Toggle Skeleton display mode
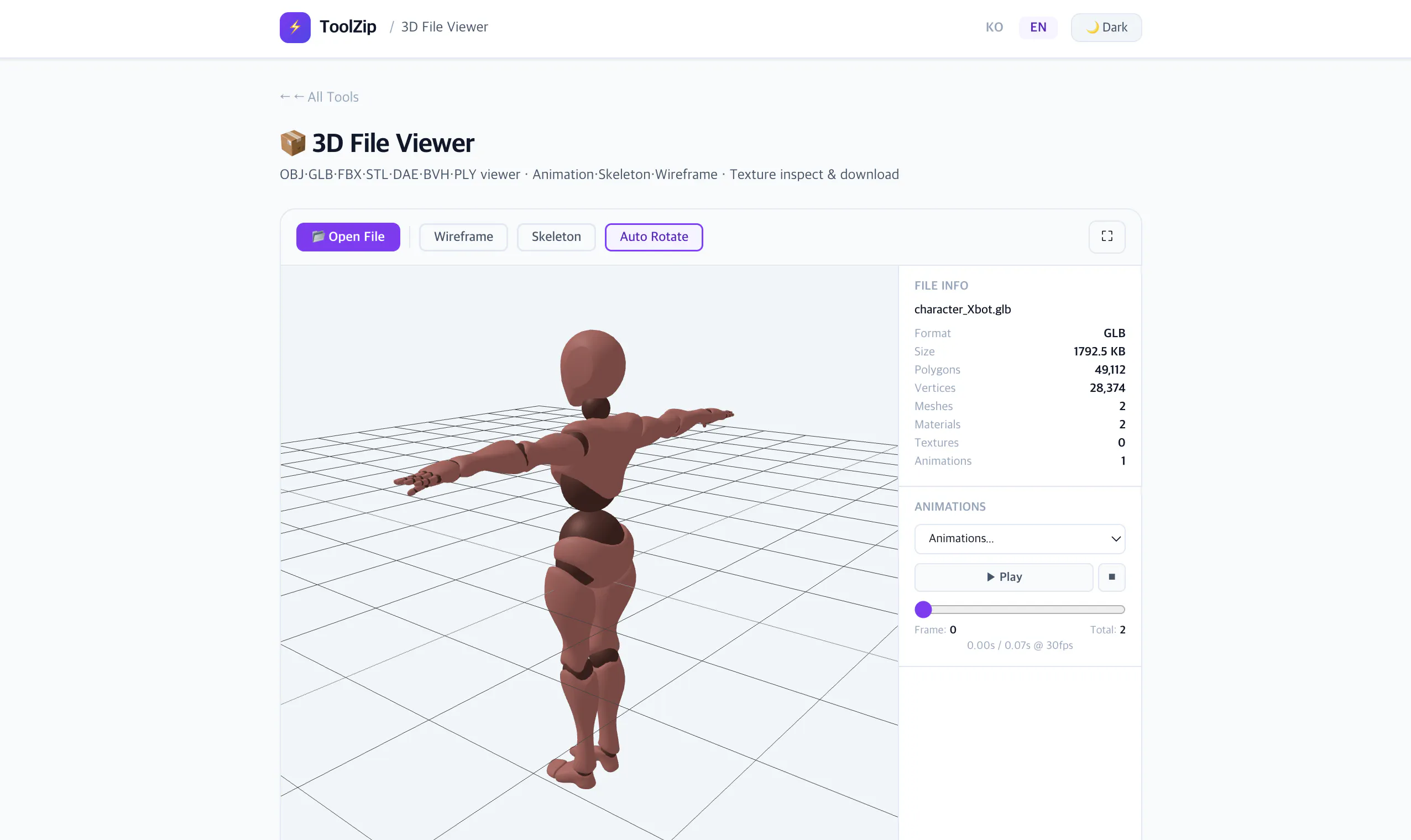This screenshot has height=840, width=1411. point(556,237)
